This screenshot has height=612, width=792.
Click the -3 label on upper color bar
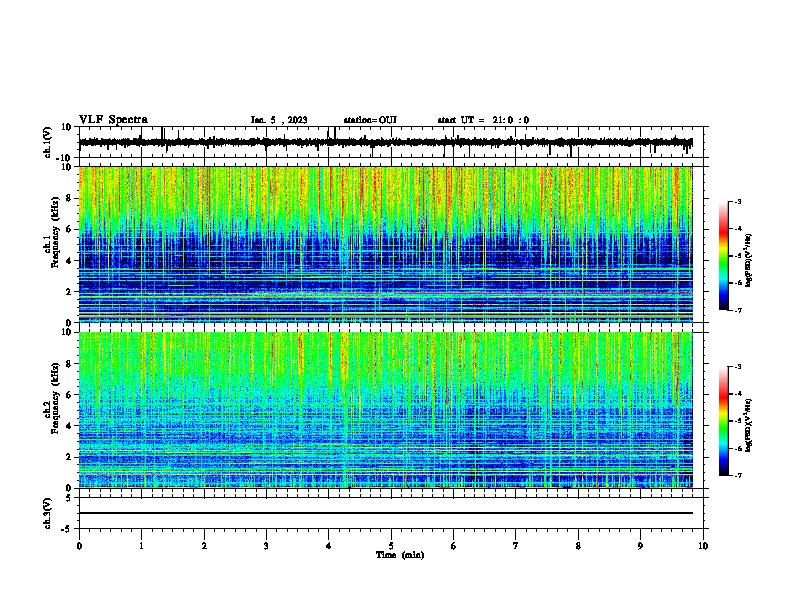pos(738,201)
